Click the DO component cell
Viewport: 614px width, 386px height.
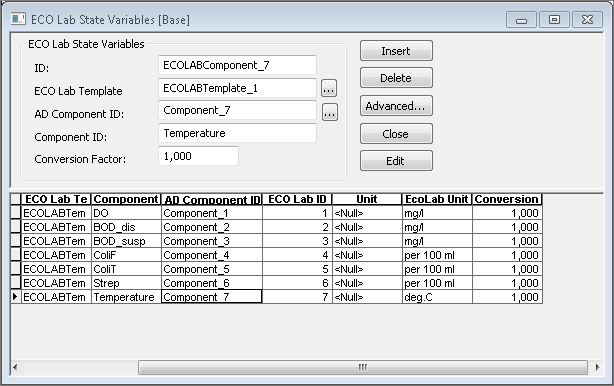coord(126,213)
